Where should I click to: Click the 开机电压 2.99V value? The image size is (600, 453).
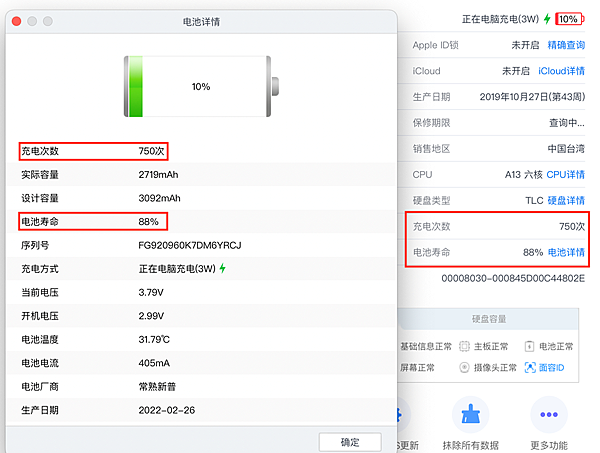(151, 316)
